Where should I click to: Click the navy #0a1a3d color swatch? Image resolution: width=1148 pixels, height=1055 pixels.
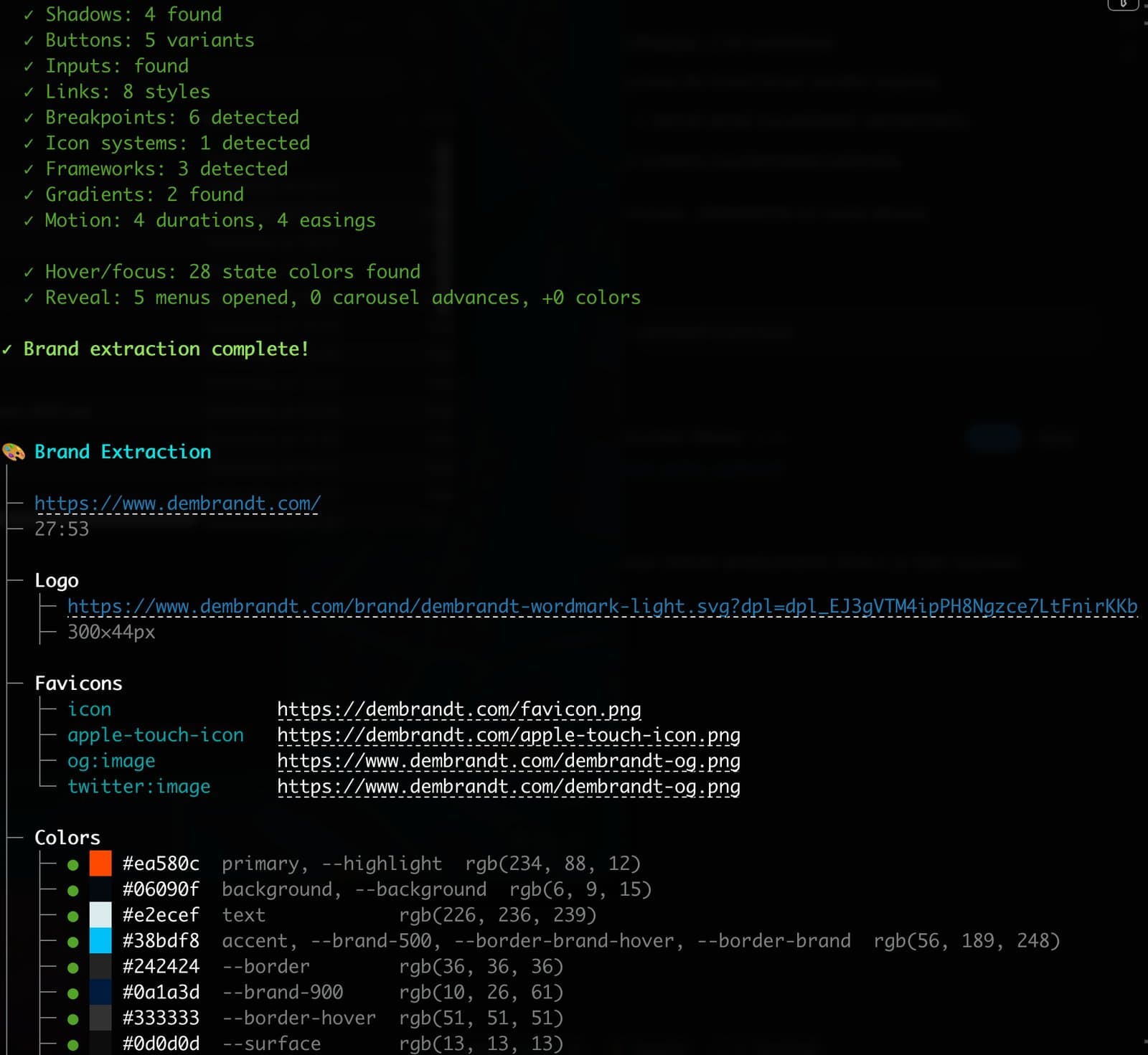(x=100, y=992)
